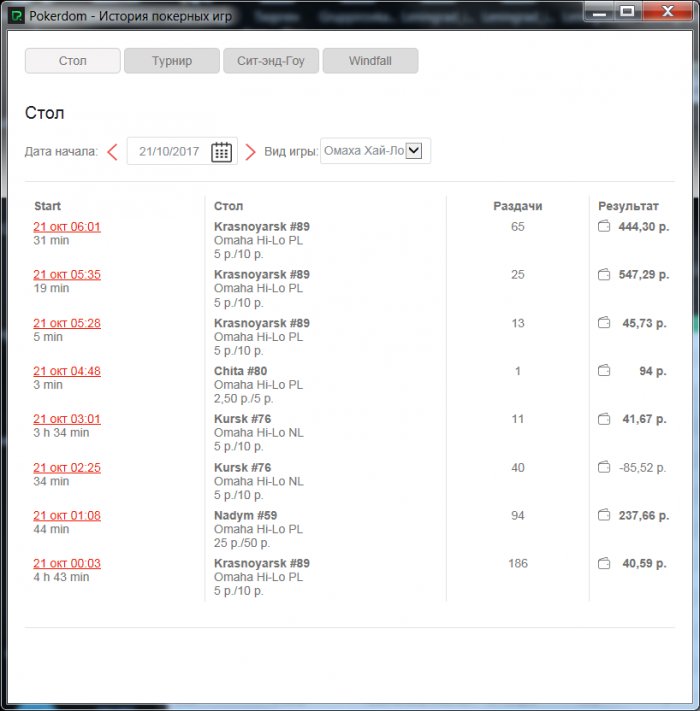Click the 25 hands count
The width and height of the screenshot is (700, 711).
pos(518,274)
